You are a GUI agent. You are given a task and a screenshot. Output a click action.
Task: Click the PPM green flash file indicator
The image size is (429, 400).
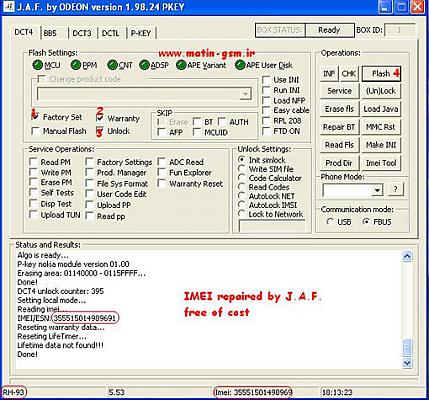click(76, 65)
